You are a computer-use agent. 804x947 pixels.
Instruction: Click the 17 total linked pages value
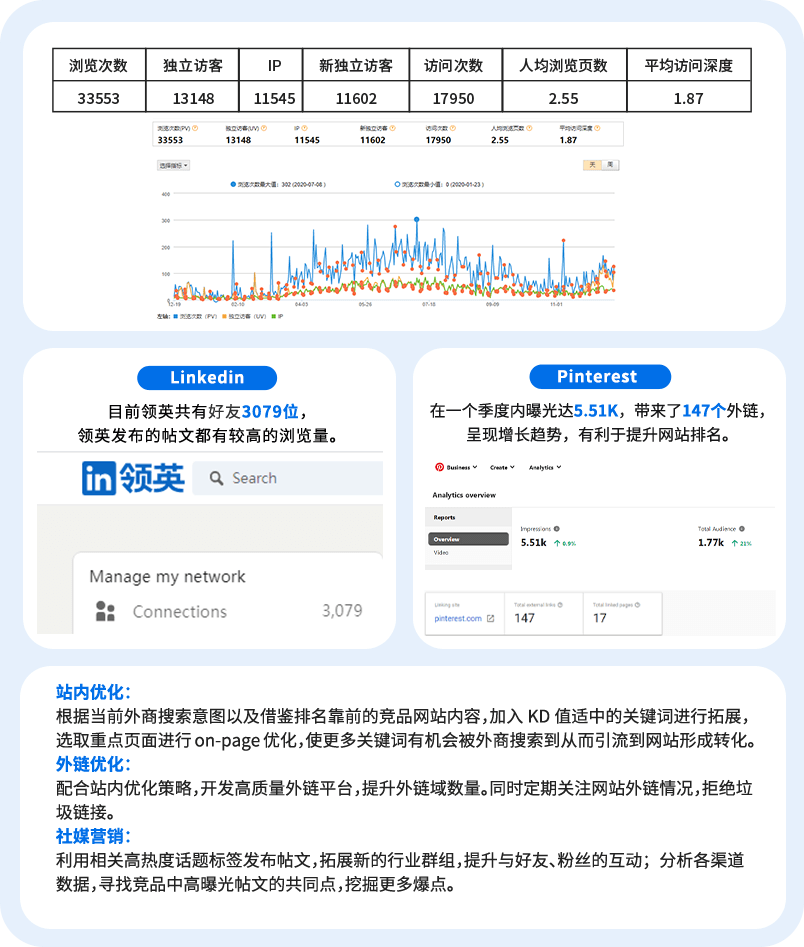(x=600, y=618)
